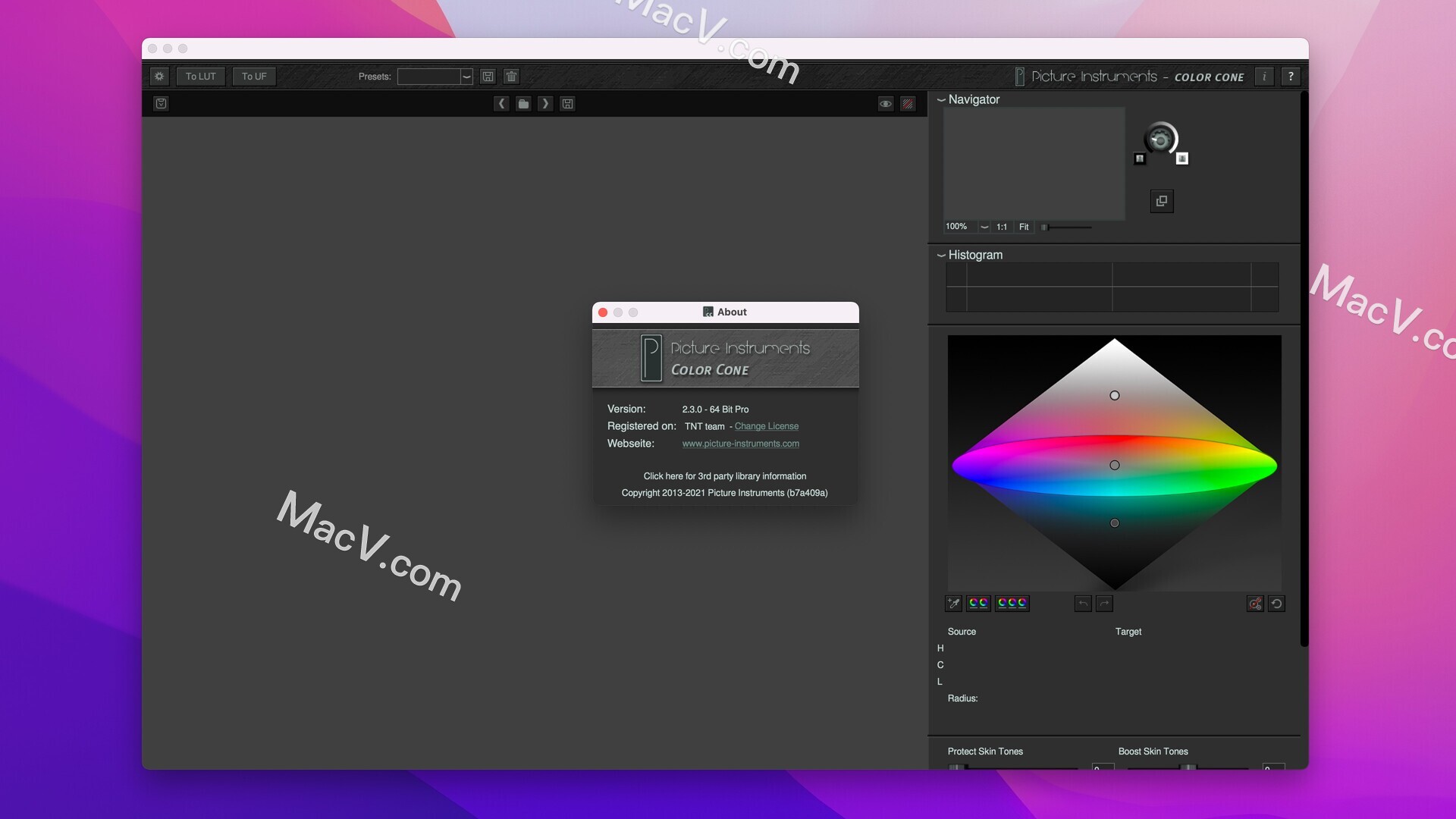
Task: Click the detach window icon in Navigator
Action: point(1162,201)
